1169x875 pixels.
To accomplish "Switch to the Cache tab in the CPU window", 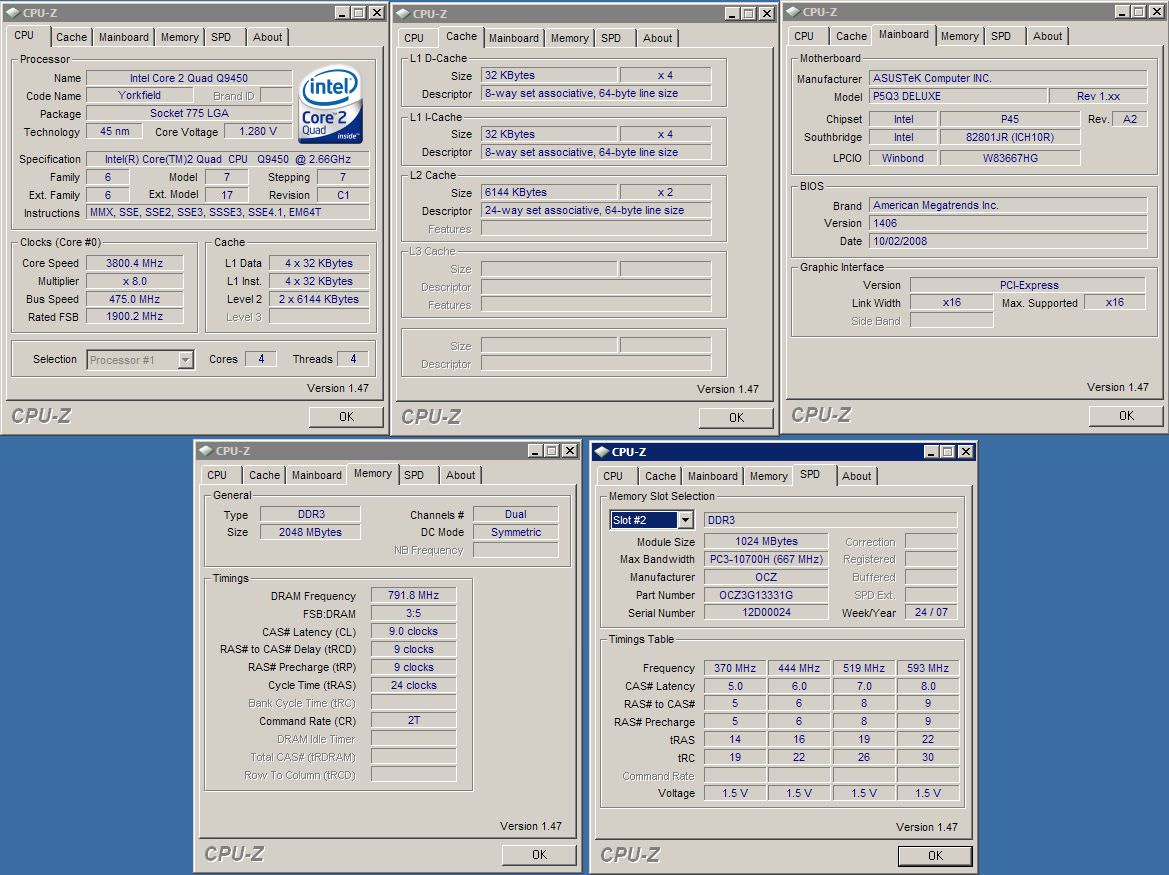I will (x=72, y=37).
